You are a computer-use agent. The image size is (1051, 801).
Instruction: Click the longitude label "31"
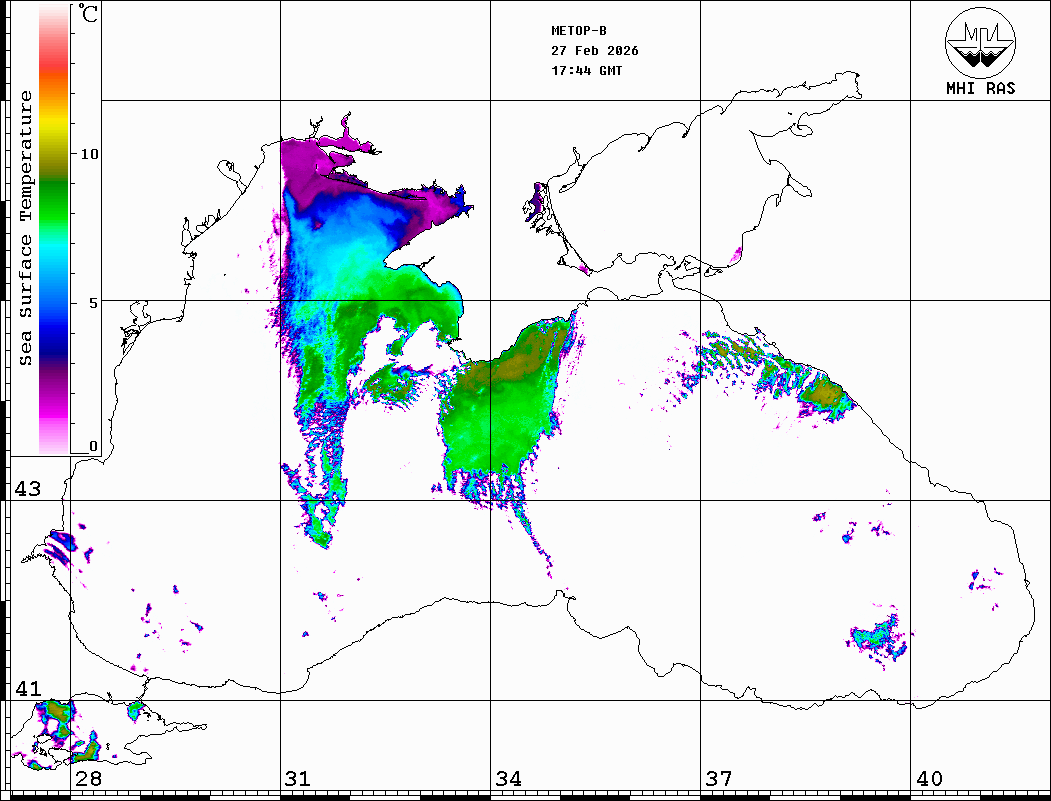point(298,779)
